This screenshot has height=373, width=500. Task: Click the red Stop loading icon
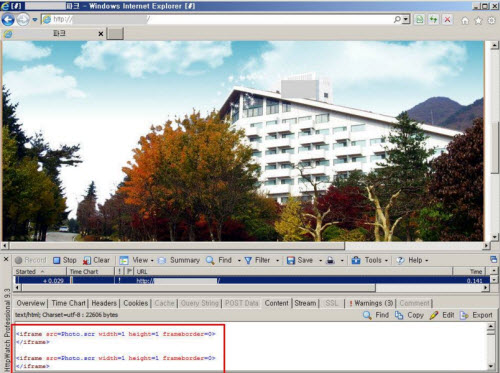pyautogui.click(x=447, y=20)
